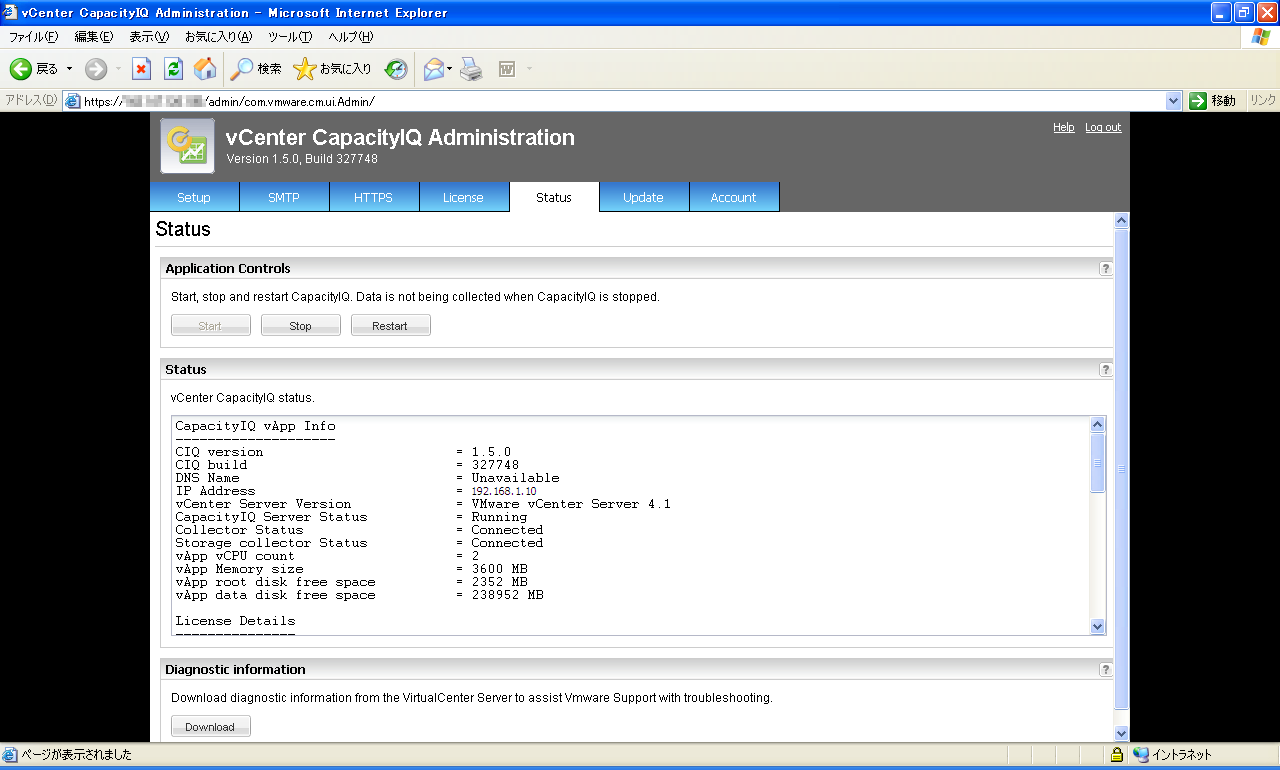The image size is (1280, 770).
Task: Open help for Status section
Action: click(x=1105, y=369)
